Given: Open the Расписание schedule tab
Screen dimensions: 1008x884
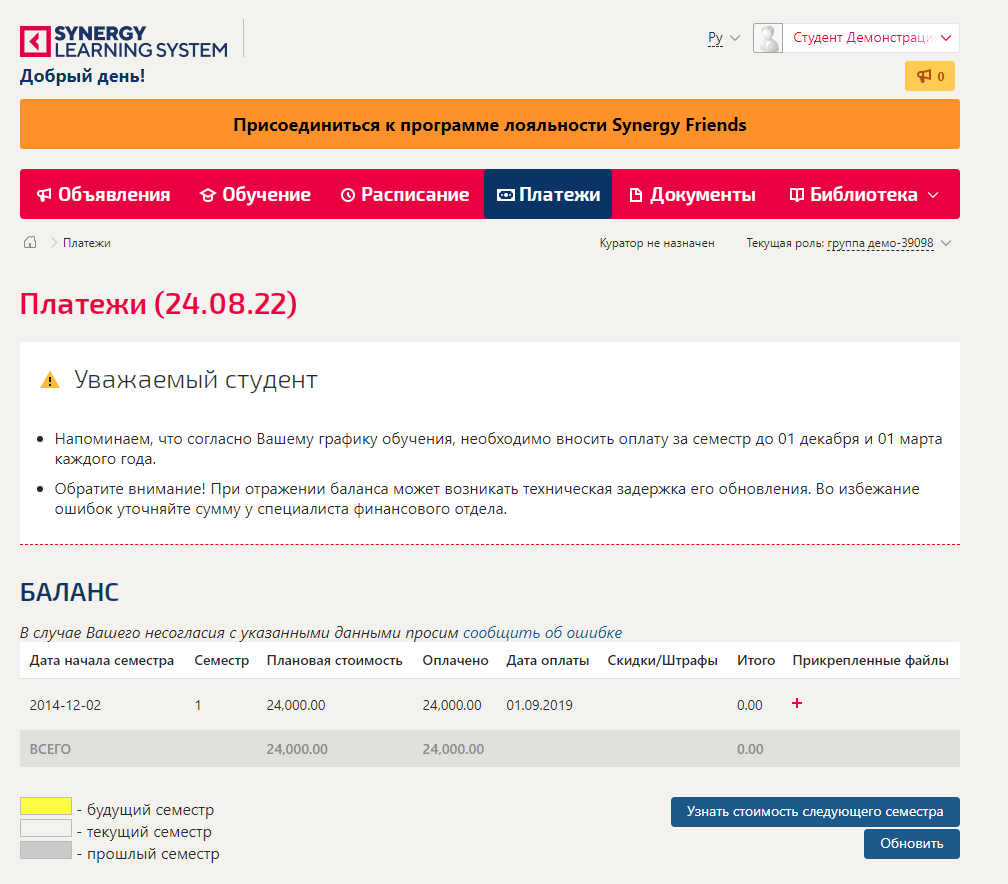Looking at the screenshot, I should pyautogui.click(x=404, y=195).
